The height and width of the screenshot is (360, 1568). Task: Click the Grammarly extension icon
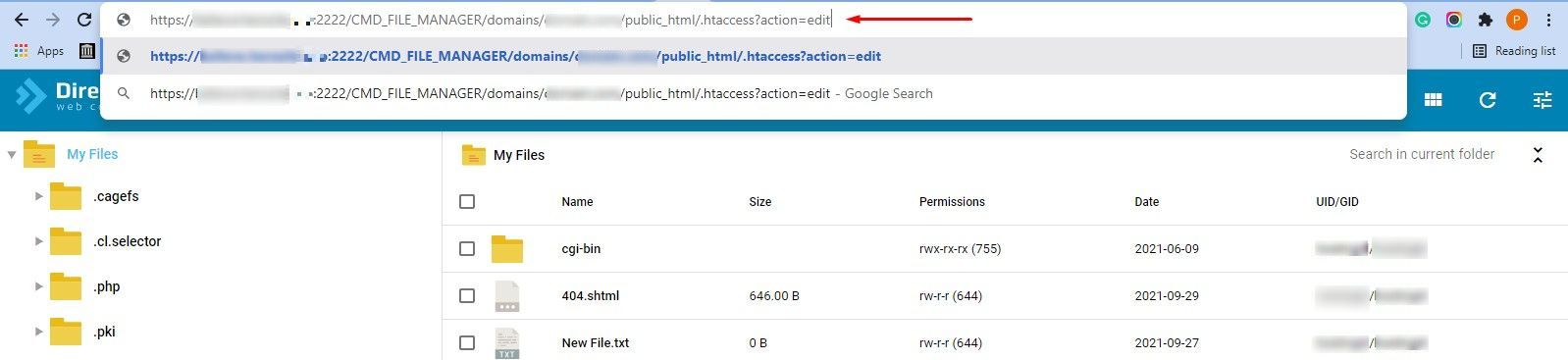[1423, 20]
